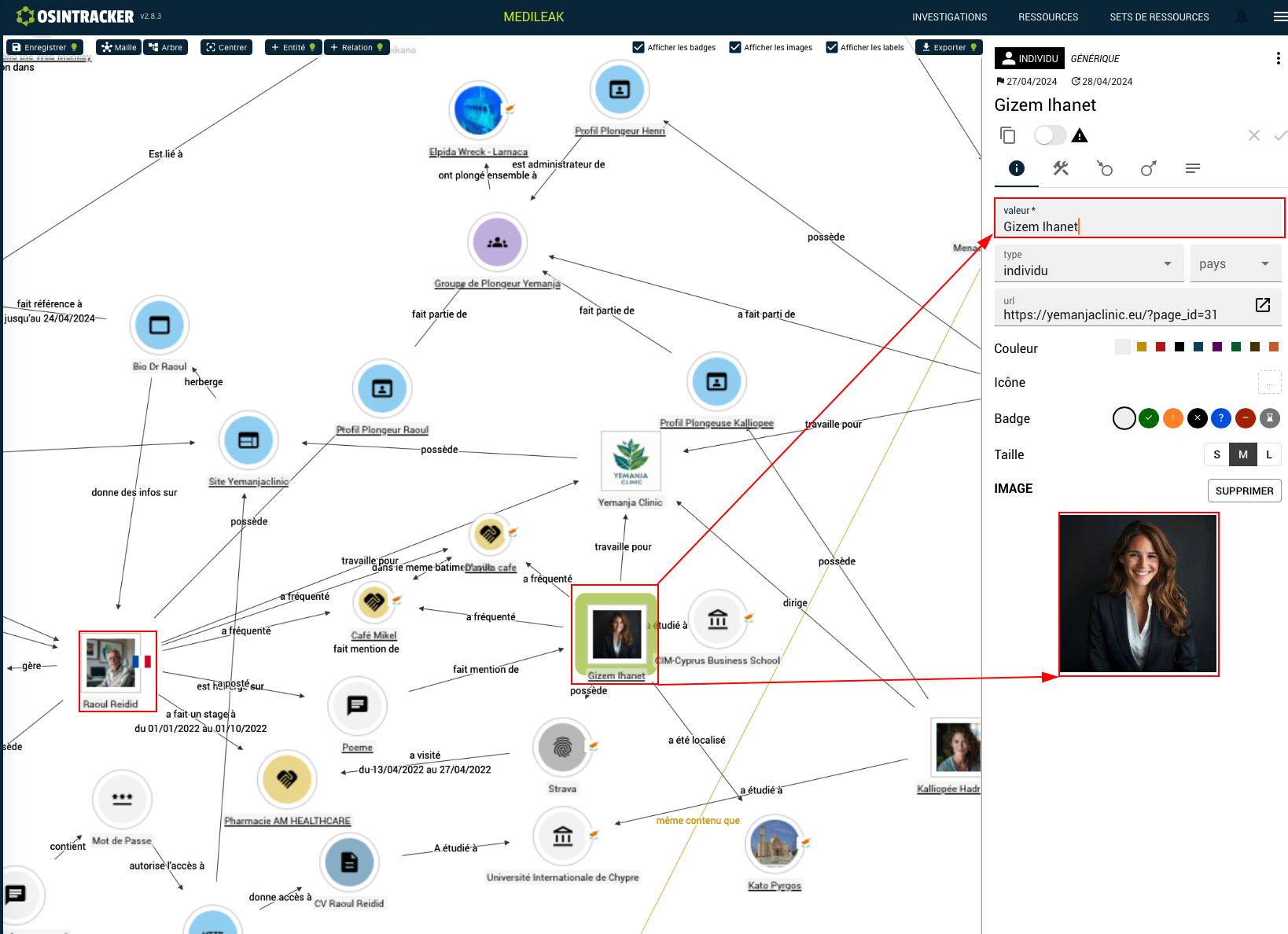Pick the red color swatch
This screenshot has height=934, width=1288.
tap(1161, 347)
